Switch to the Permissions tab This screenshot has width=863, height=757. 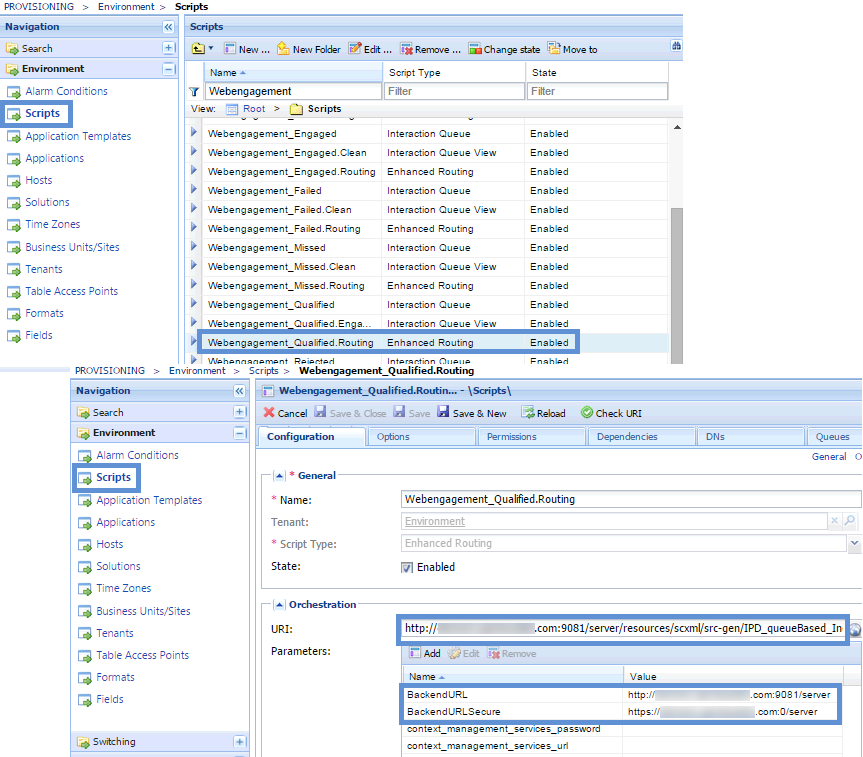coord(511,437)
